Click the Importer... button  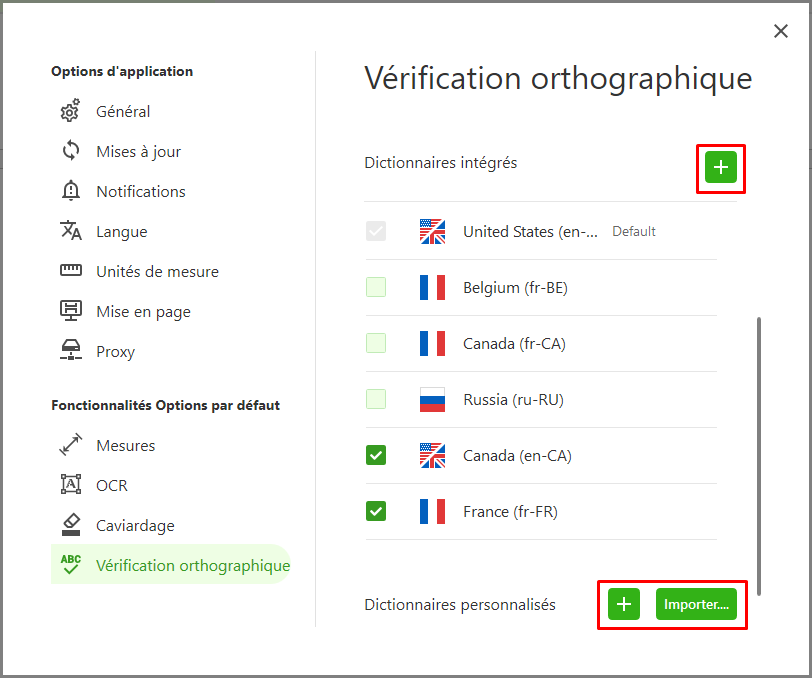tap(696, 604)
